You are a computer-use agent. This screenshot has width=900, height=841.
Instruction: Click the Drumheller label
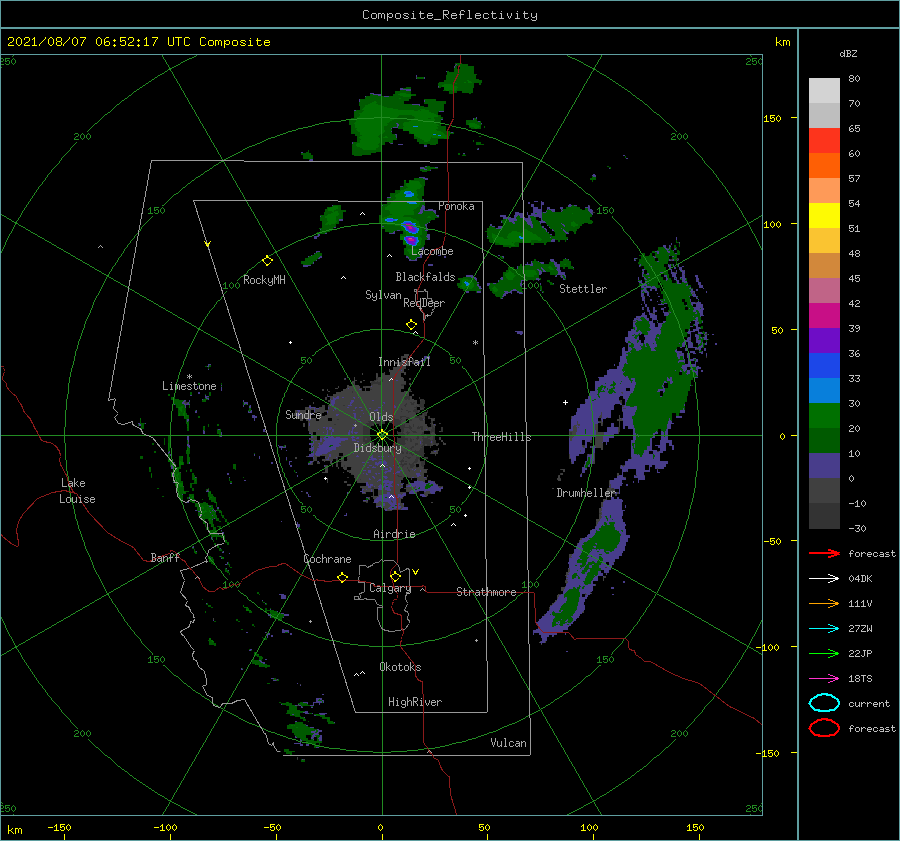(x=586, y=493)
